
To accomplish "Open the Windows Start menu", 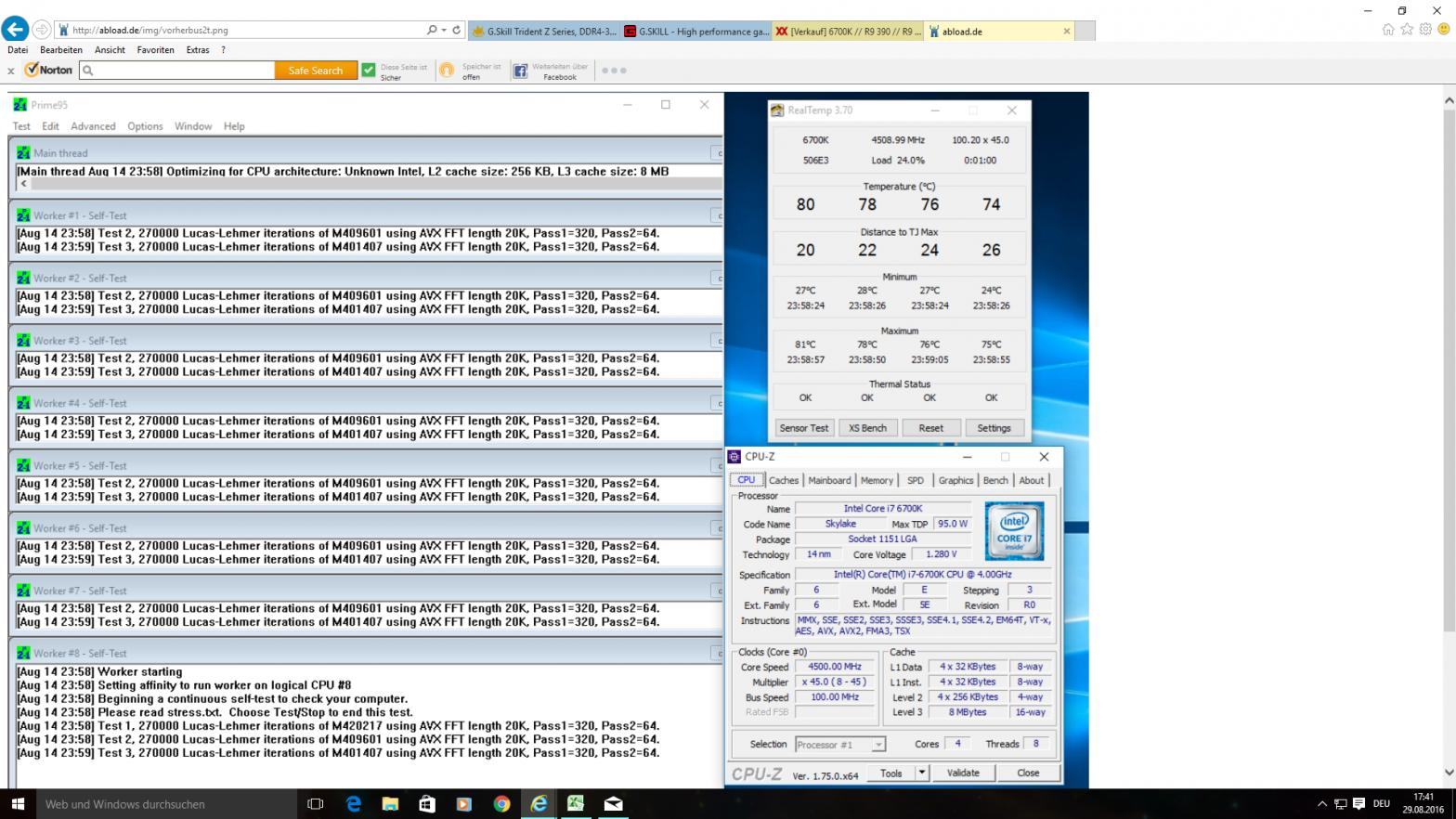I will point(18,804).
